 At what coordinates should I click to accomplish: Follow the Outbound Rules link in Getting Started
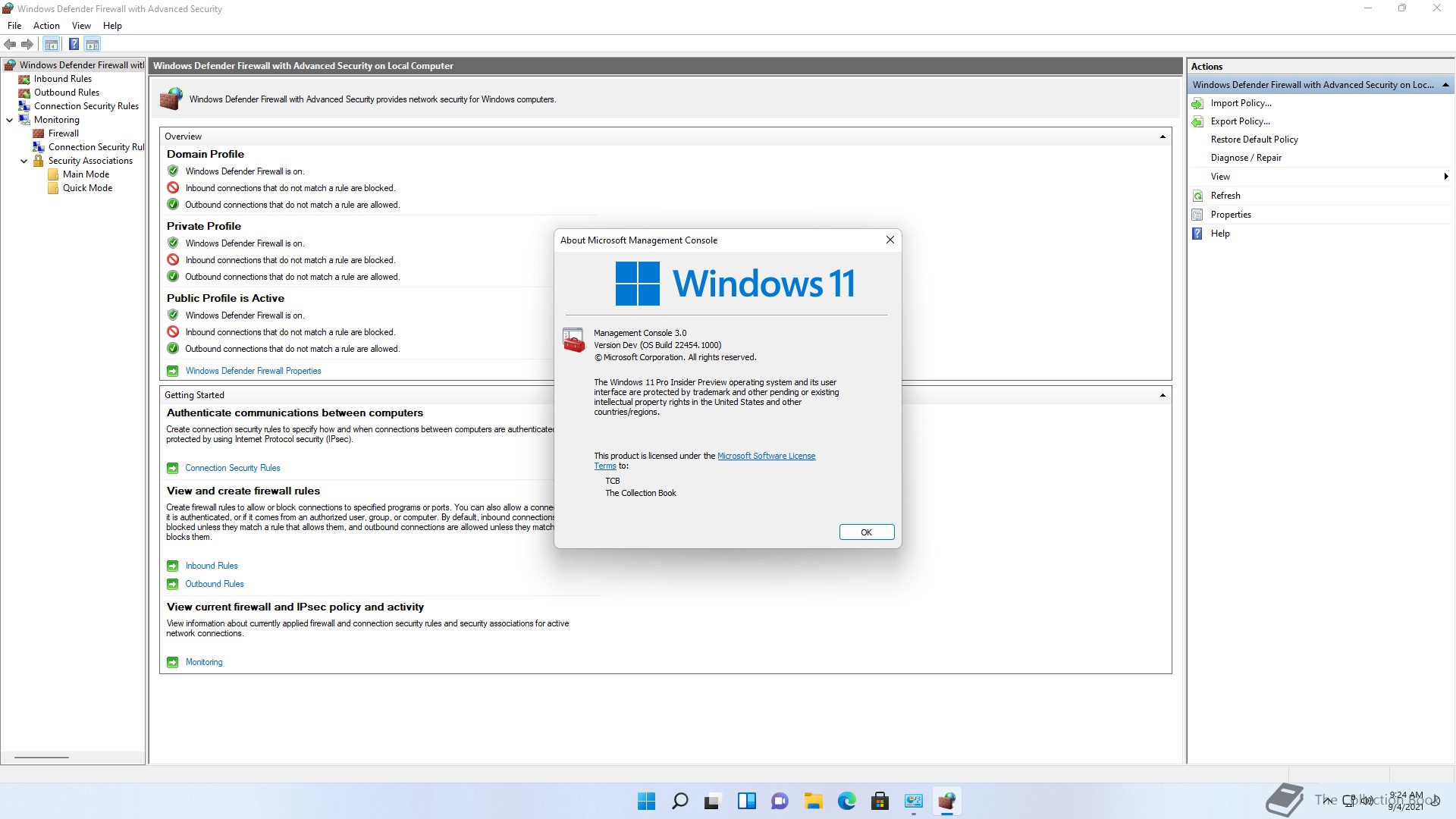[215, 584]
